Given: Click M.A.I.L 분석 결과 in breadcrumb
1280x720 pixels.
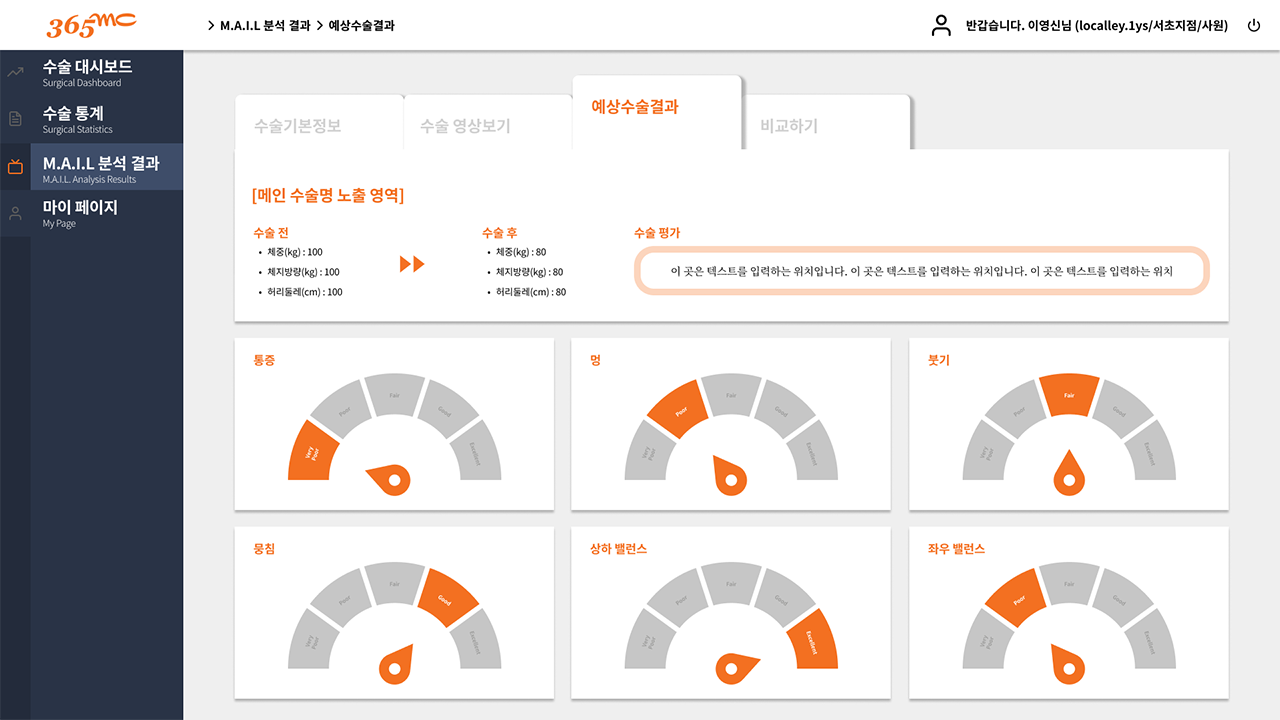Looking at the screenshot, I should (265, 26).
